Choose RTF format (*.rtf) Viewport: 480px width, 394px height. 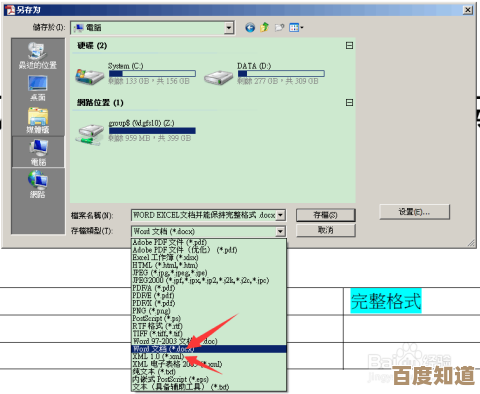pyautogui.click(x=209, y=326)
